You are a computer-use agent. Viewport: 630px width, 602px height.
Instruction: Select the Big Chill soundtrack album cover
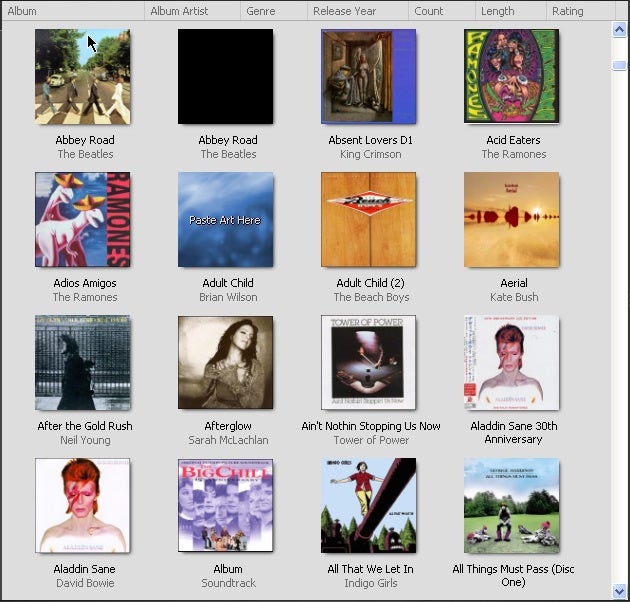[x=225, y=506]
